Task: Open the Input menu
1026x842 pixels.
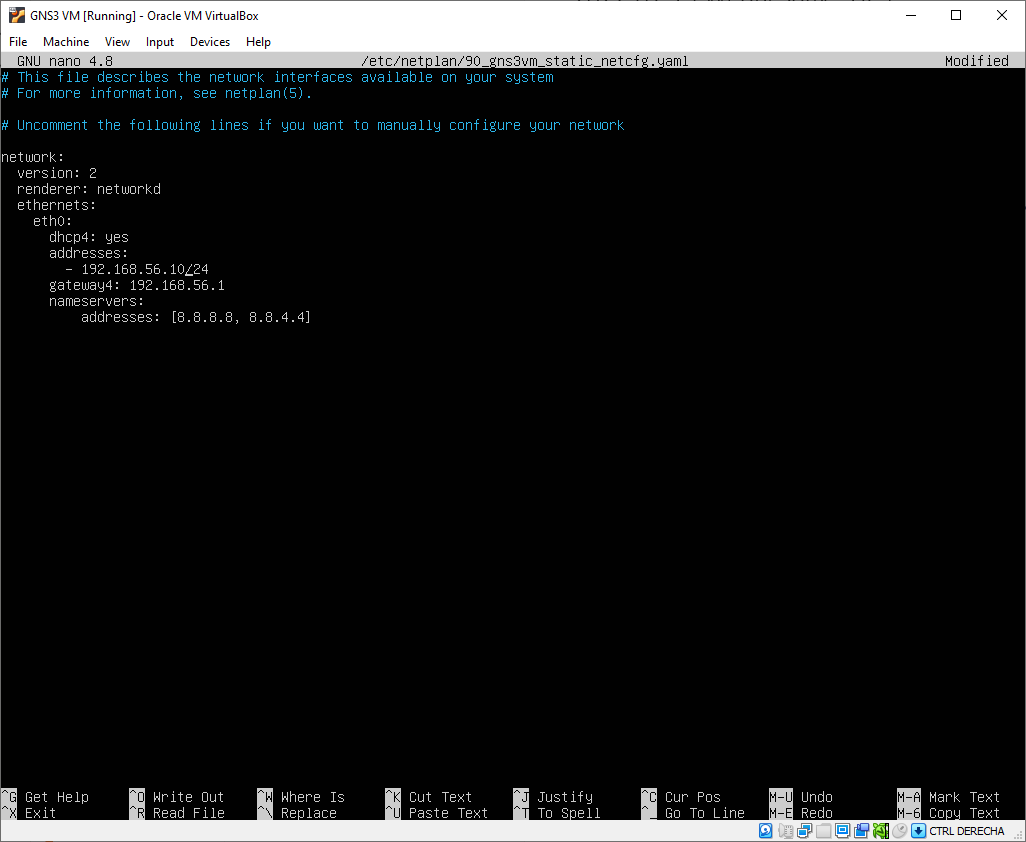Action: 160,42
